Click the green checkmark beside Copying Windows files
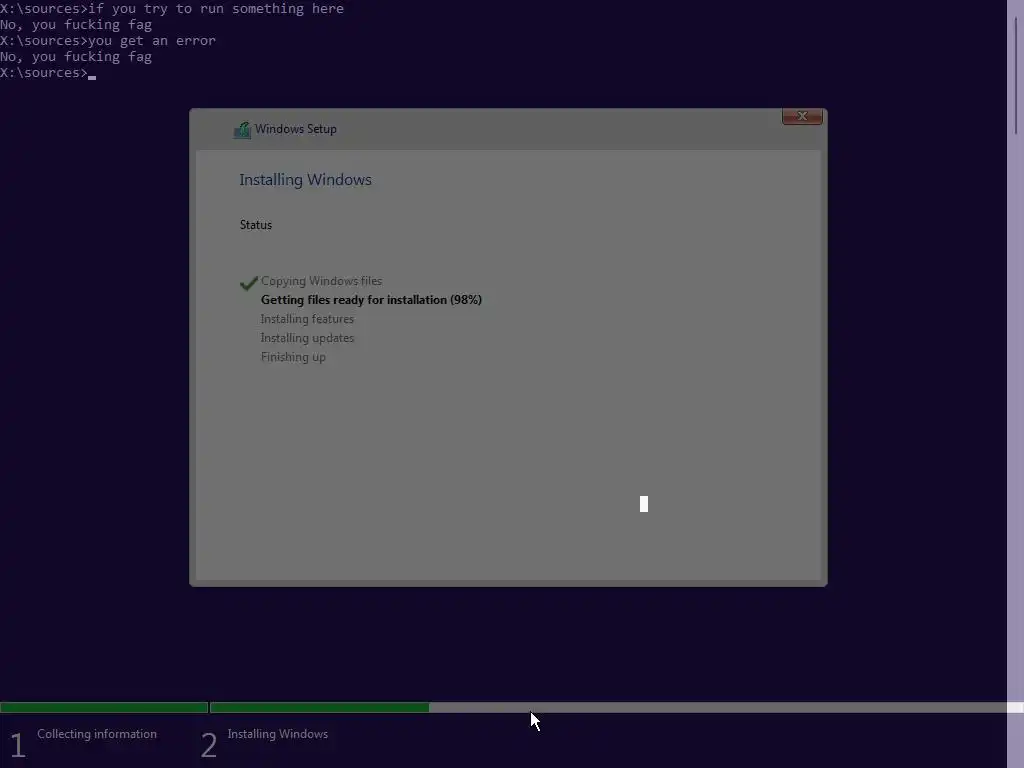The width and height of the screenshot is (1024, 768). [249, 282]
